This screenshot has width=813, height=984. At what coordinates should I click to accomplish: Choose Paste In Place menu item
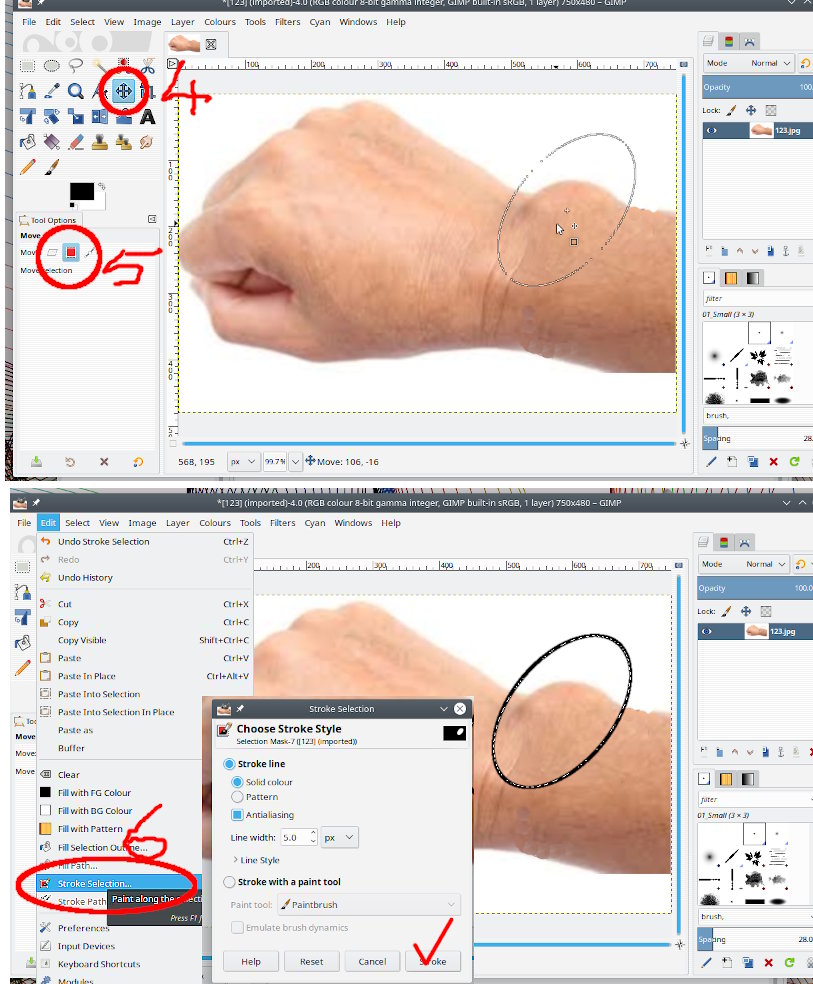pyautogui.click(x=145, y=676)
